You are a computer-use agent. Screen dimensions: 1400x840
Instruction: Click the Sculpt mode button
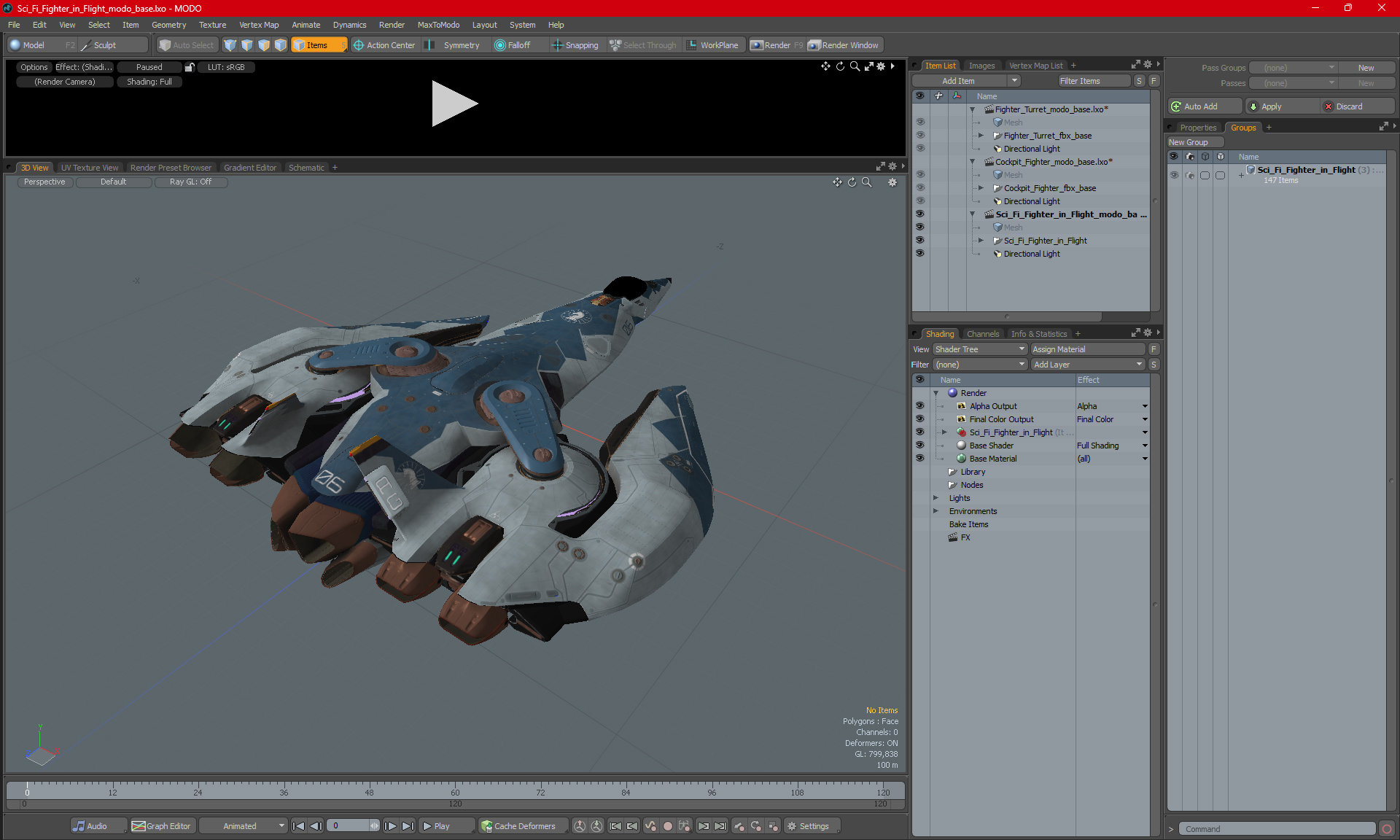(114, 45)
